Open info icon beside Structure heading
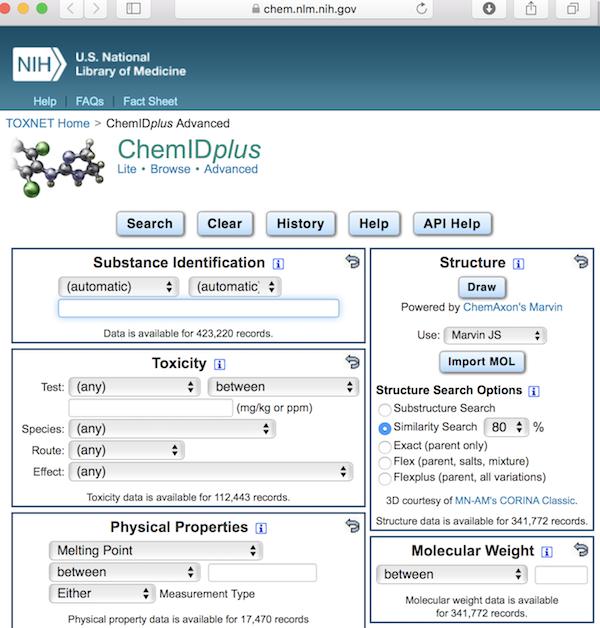600x628 pixels. (x=519, y=264)
